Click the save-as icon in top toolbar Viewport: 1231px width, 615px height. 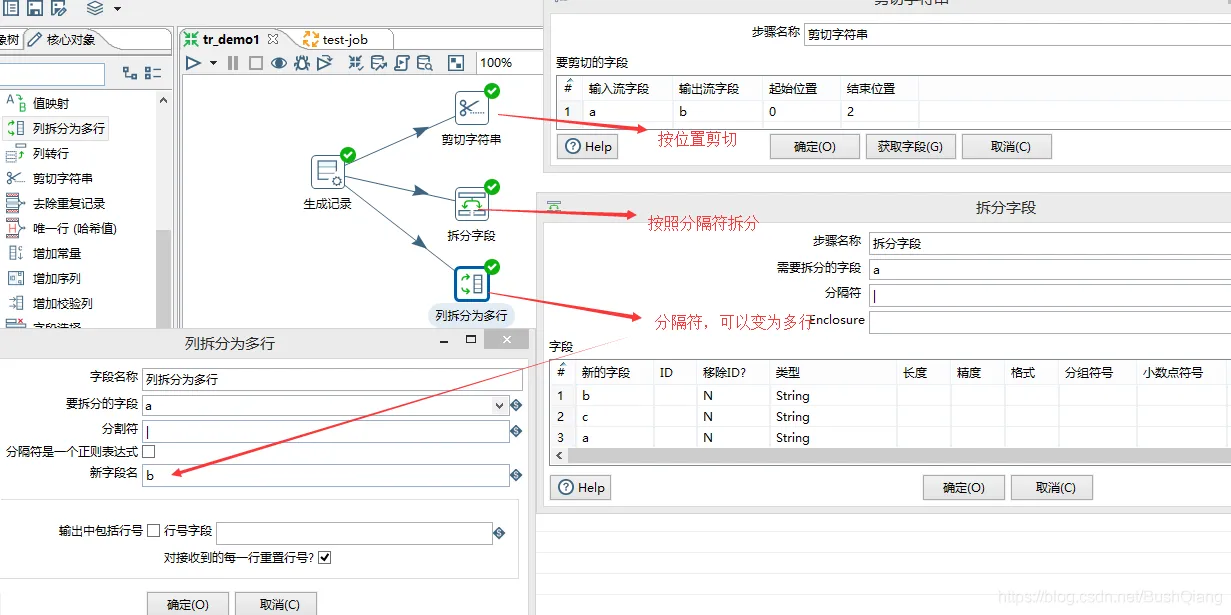tap(59, 8)
